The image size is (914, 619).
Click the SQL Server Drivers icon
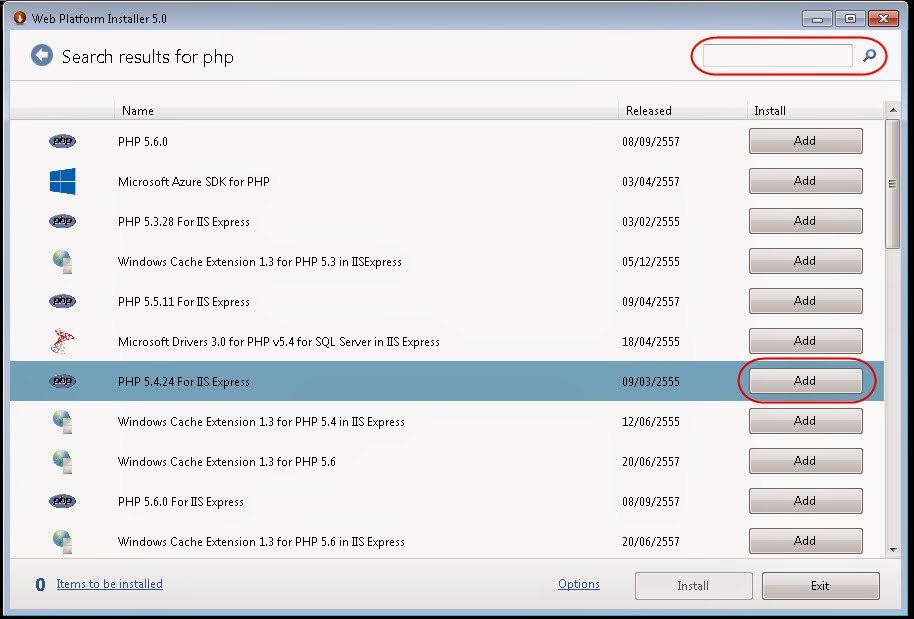click(62, 341)
